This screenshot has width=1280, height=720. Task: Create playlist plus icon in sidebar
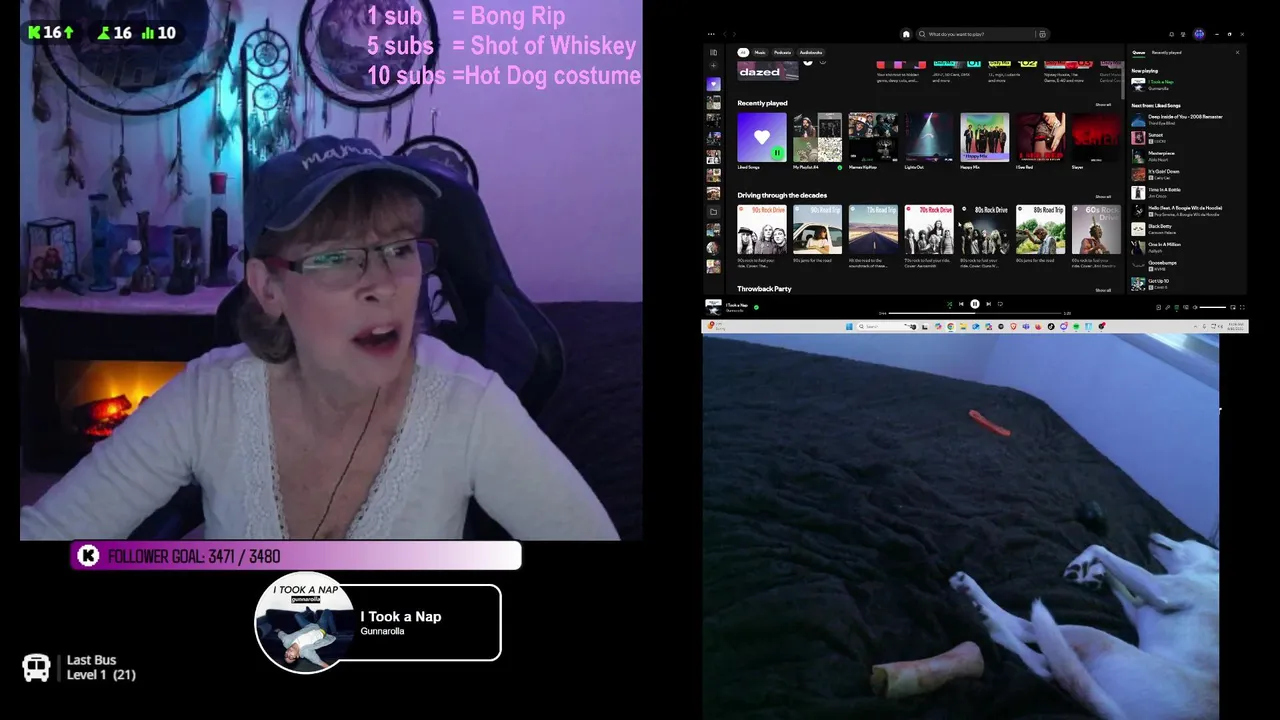[713, 66]
